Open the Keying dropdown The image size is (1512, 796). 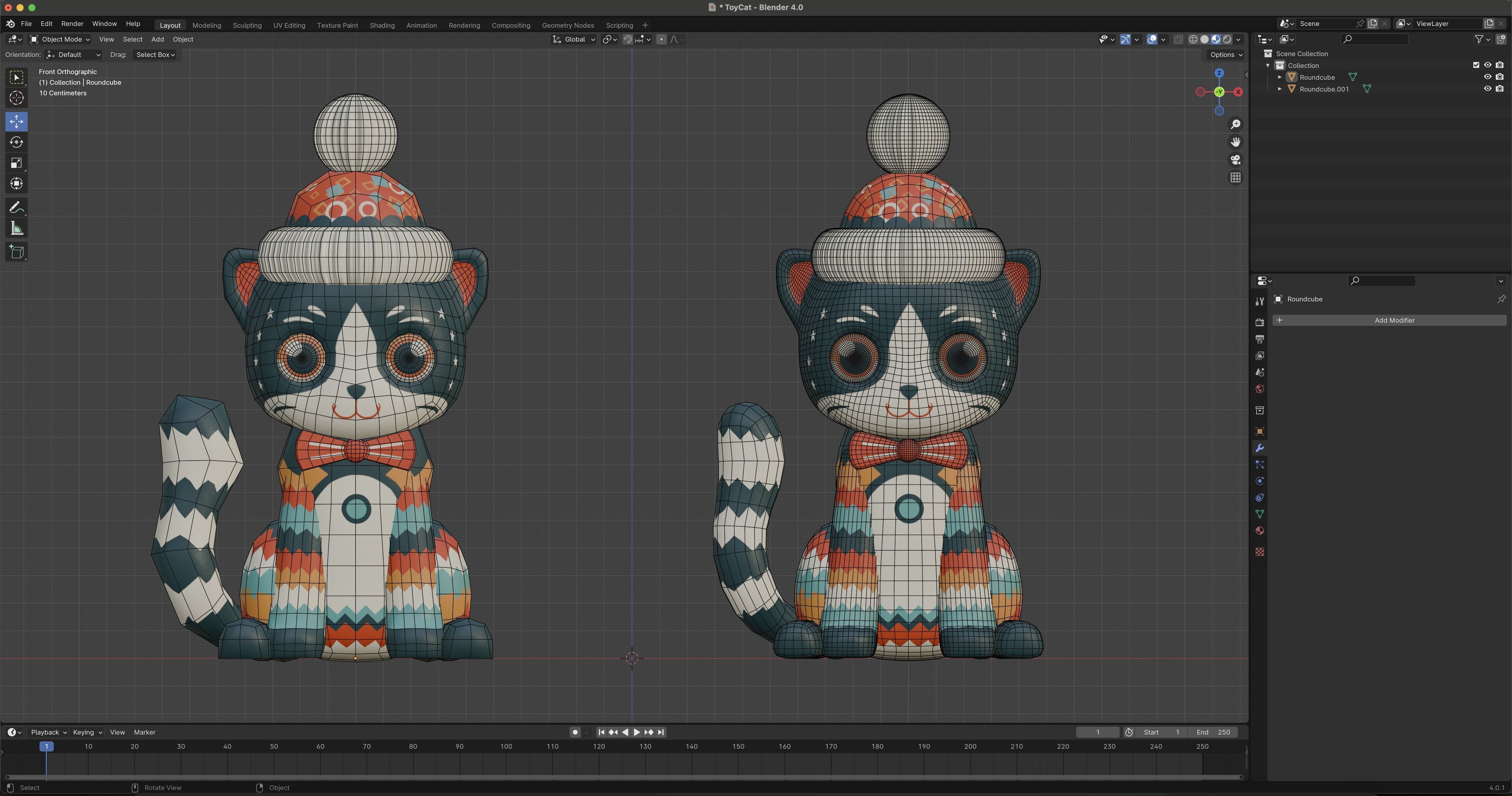click(x=87, y=732)
